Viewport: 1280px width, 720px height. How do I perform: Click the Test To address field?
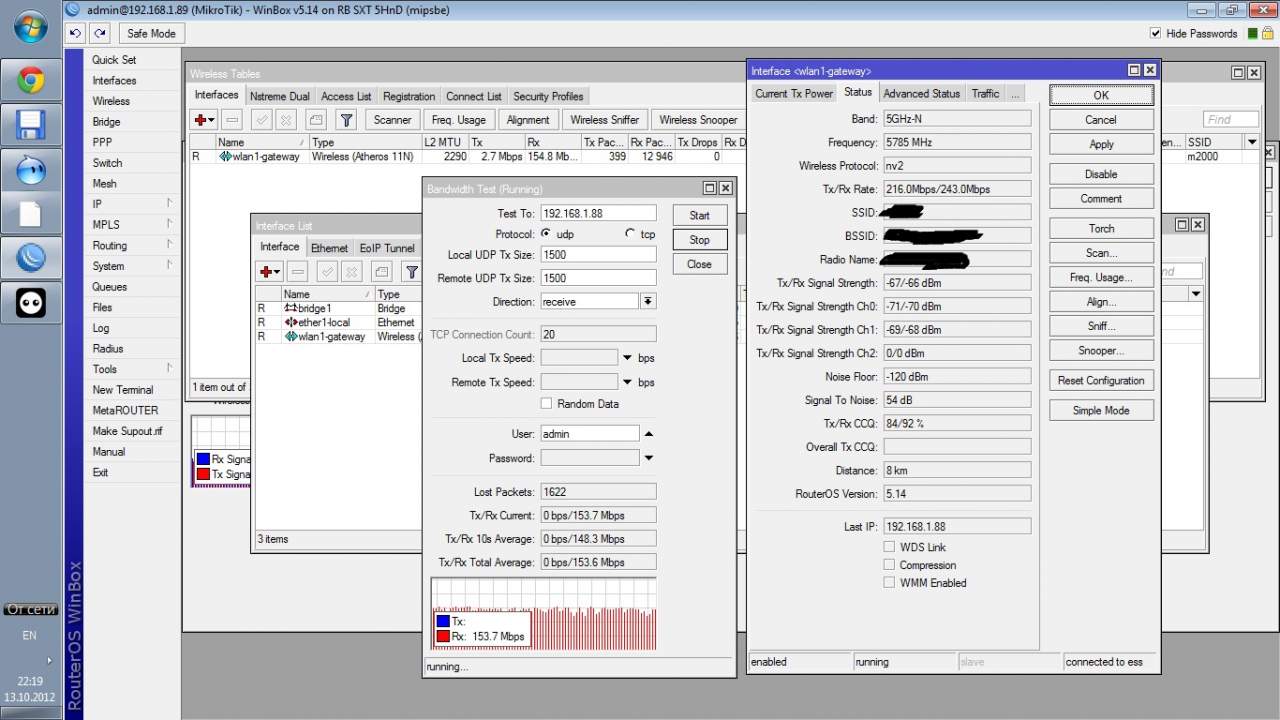pyautogui.click(x=598, y=213)
